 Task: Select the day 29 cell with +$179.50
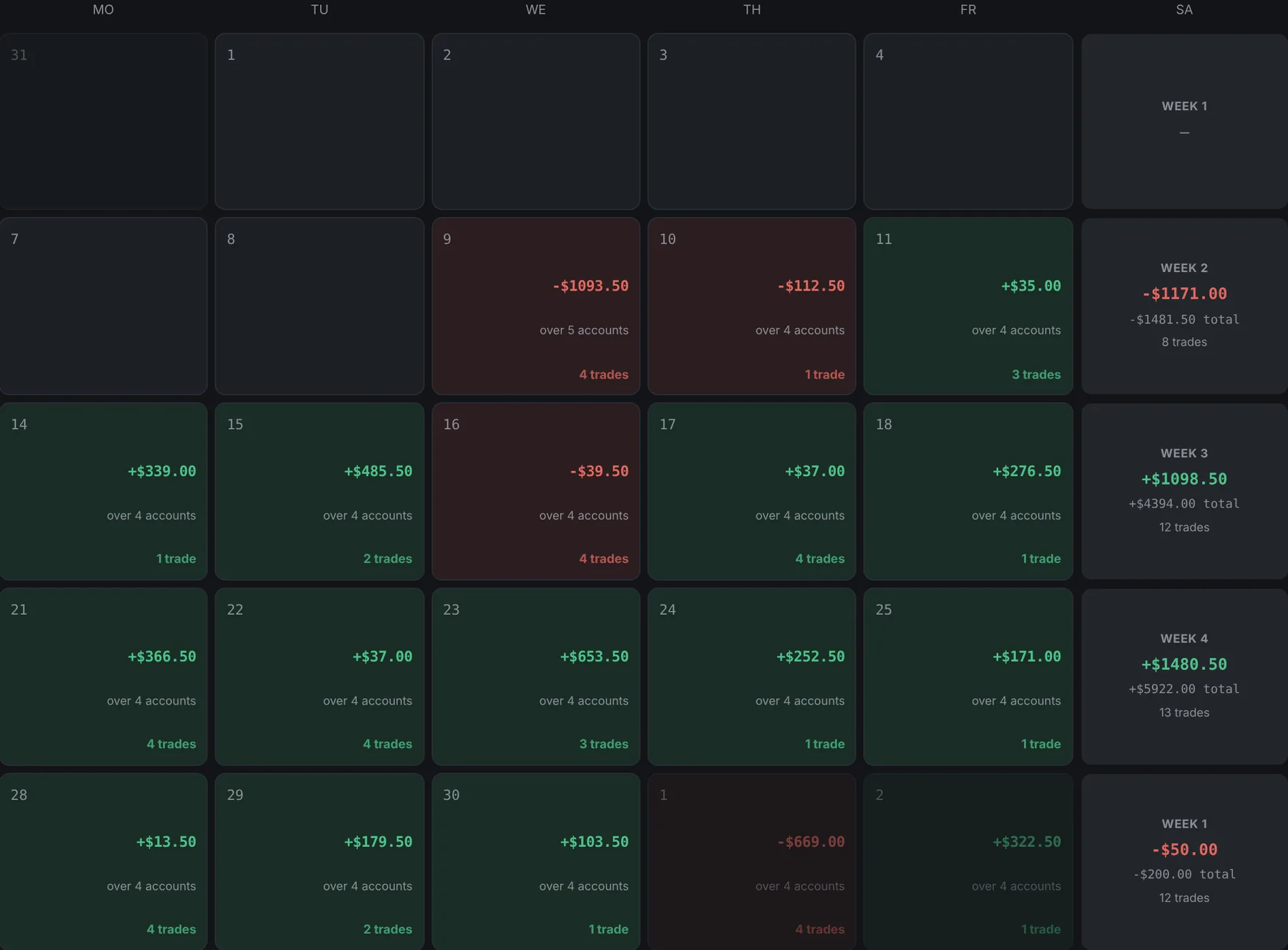pos(320,862)
